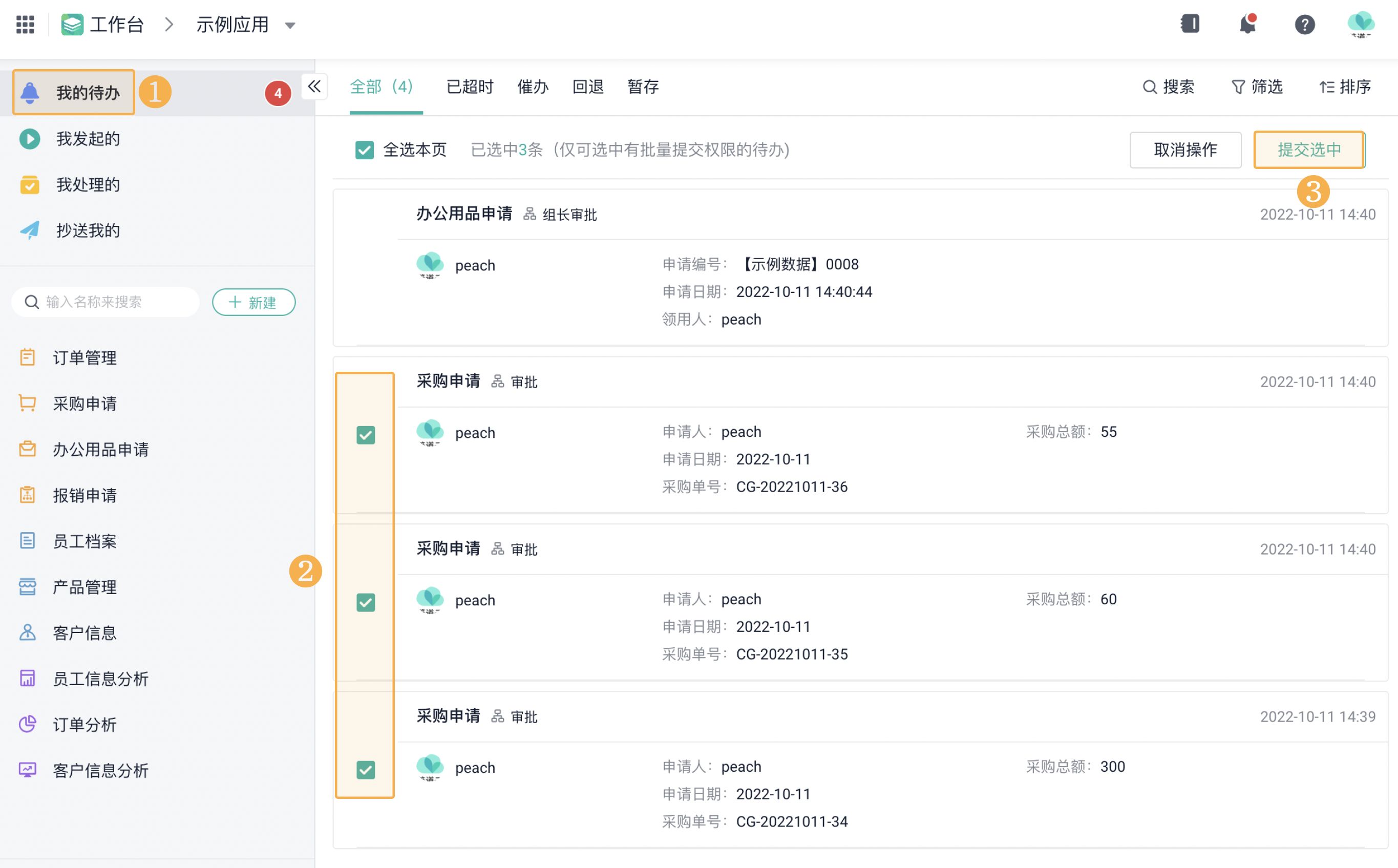Collapse the left sidebar with the double chevron
This screenshot has width=1398, height=868.
(x=314, y=87)
